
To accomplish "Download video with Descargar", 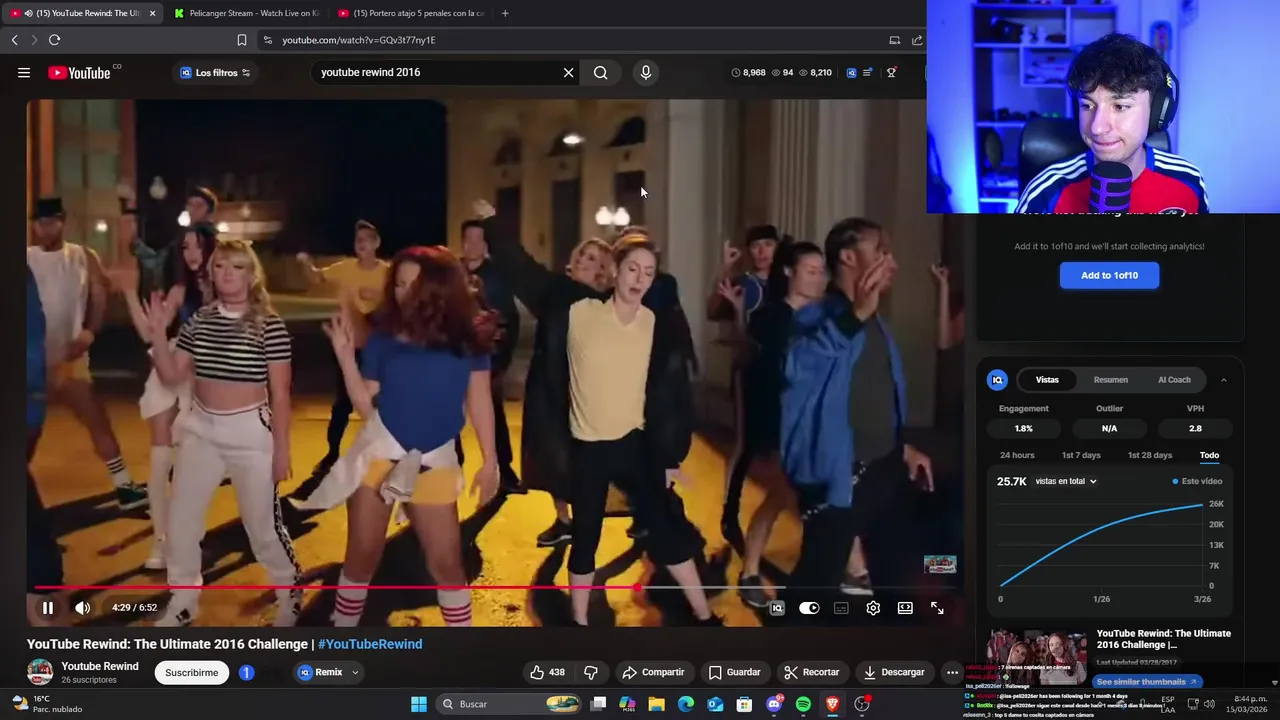I will (894, 672).
